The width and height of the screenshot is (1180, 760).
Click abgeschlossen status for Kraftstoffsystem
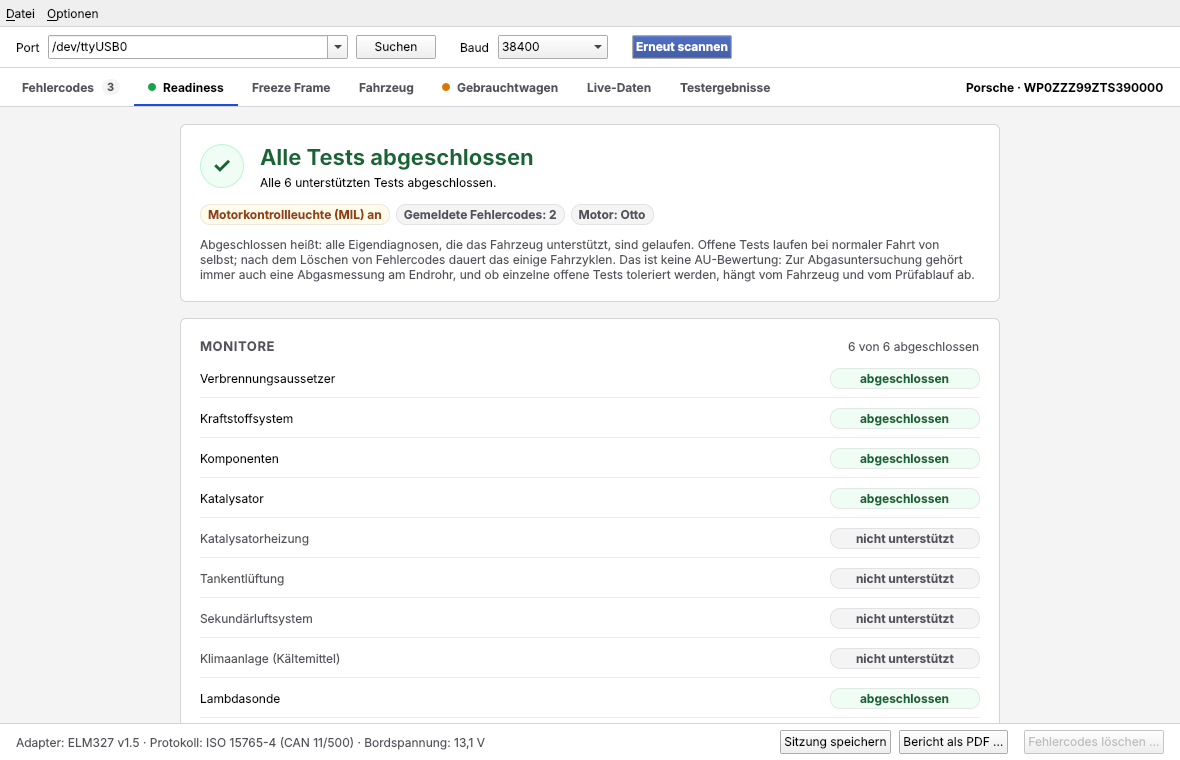pyautogui.click(x=905, y=418)
